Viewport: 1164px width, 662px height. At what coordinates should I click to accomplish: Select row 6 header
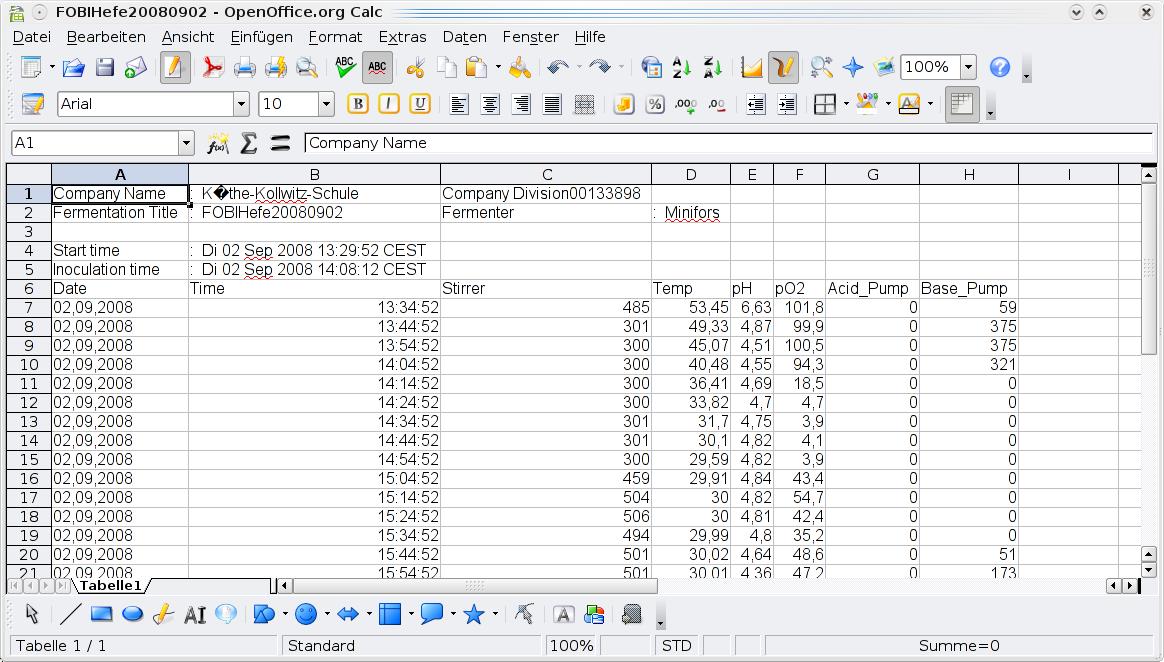coord(29,289)
